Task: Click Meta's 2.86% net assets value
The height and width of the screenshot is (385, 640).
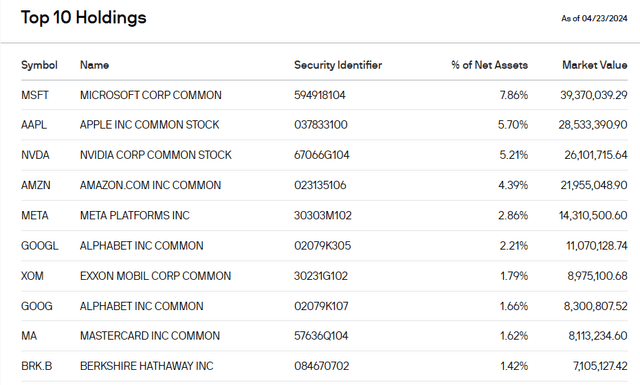Action: click(x=513, y=215)
